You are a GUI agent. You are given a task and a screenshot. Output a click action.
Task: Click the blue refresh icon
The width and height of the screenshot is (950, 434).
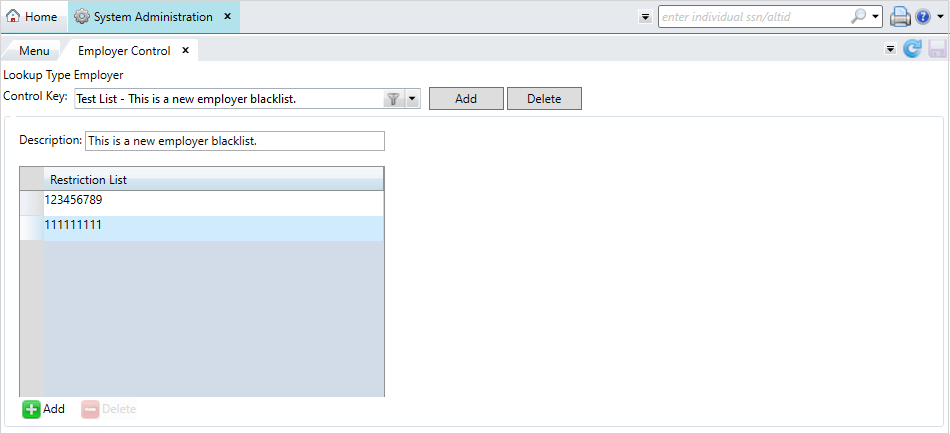pos(912,49)
